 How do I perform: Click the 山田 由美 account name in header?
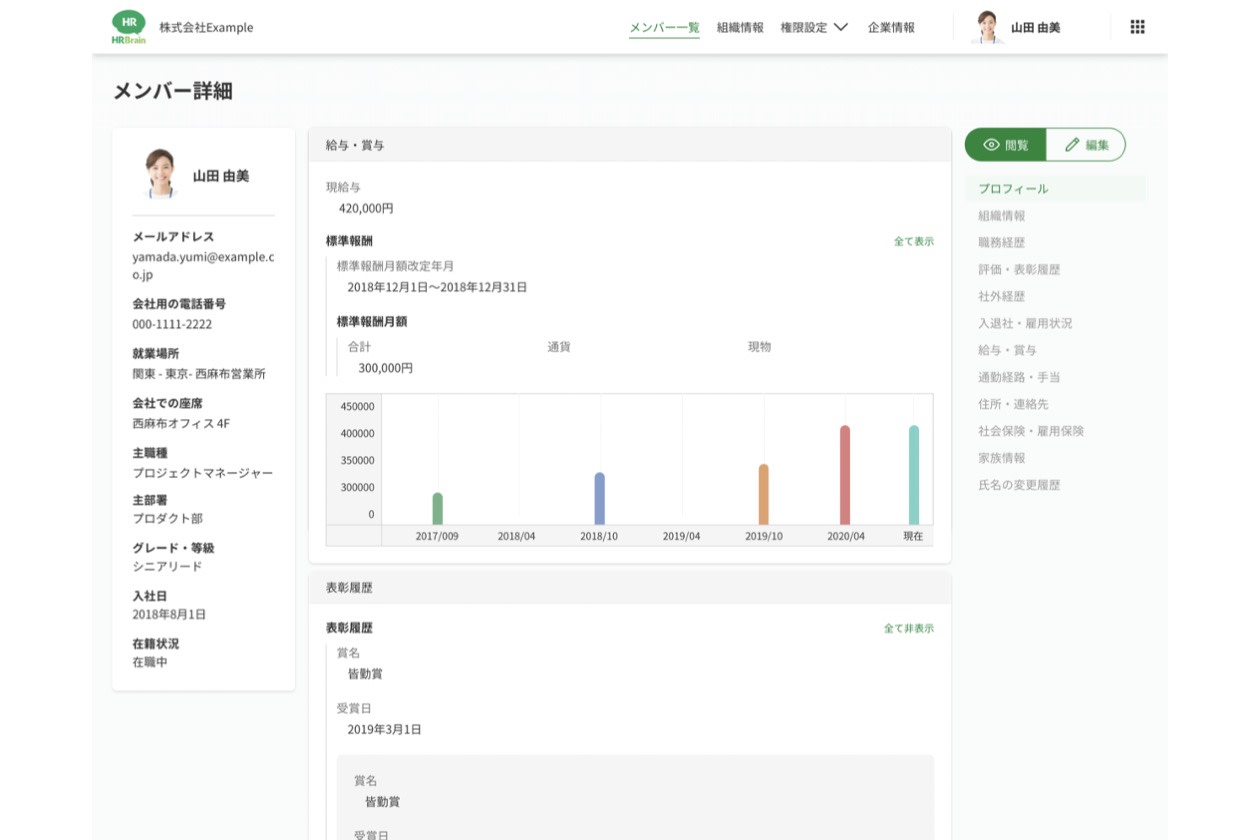click(1035, 28)
